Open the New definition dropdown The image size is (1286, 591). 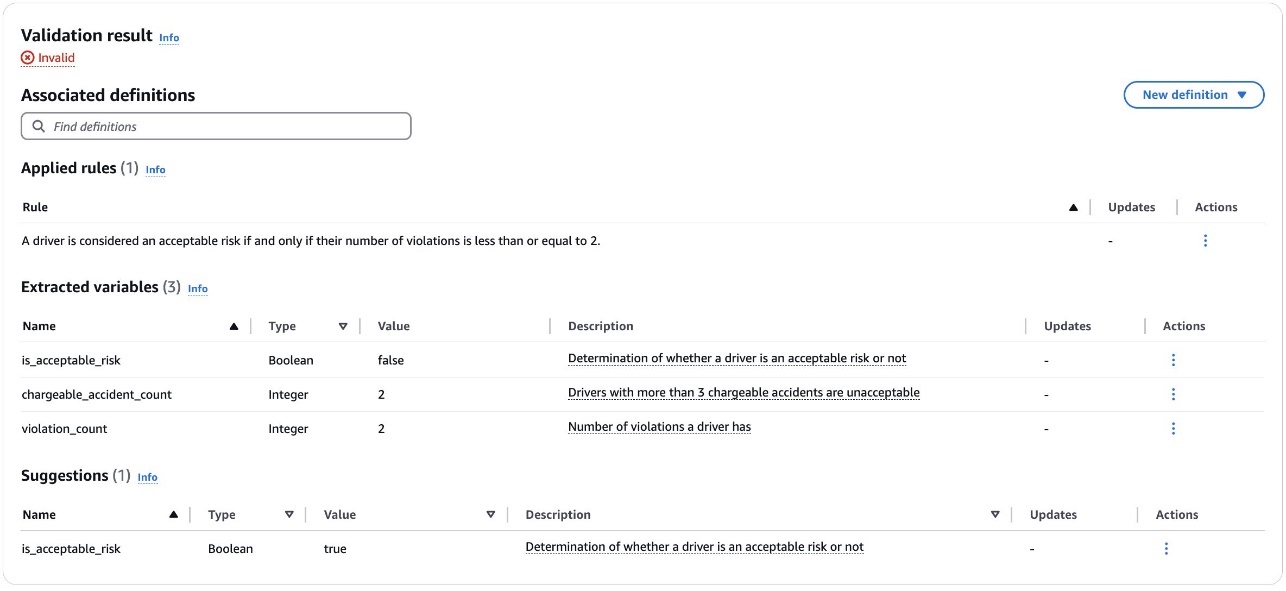(1195, 94)
